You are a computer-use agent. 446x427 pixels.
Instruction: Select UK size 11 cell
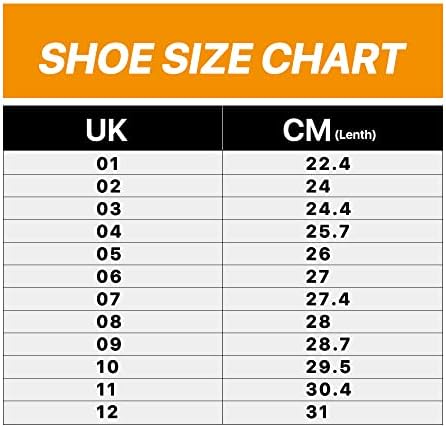click(x=113, y=390)
